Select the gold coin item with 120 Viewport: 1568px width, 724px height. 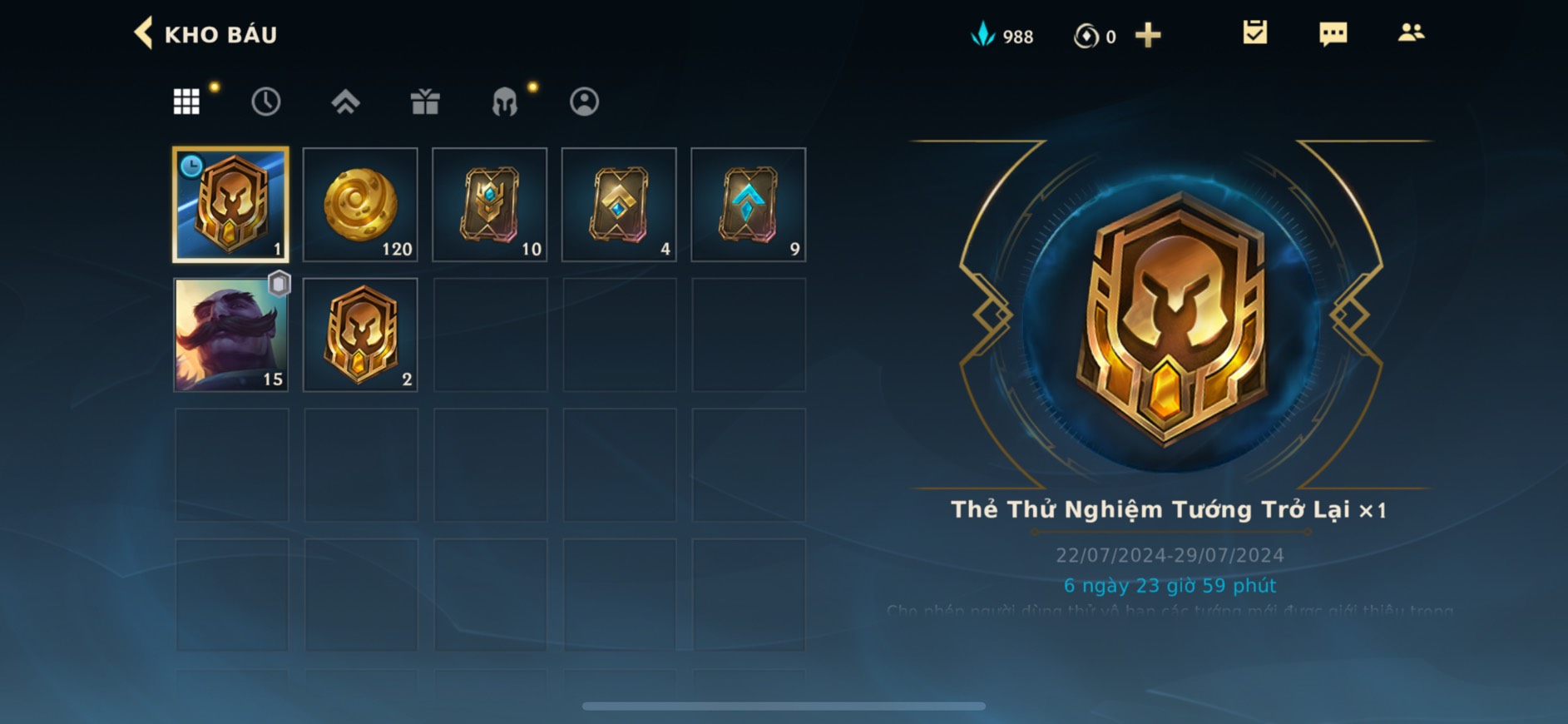coord(360,205)
